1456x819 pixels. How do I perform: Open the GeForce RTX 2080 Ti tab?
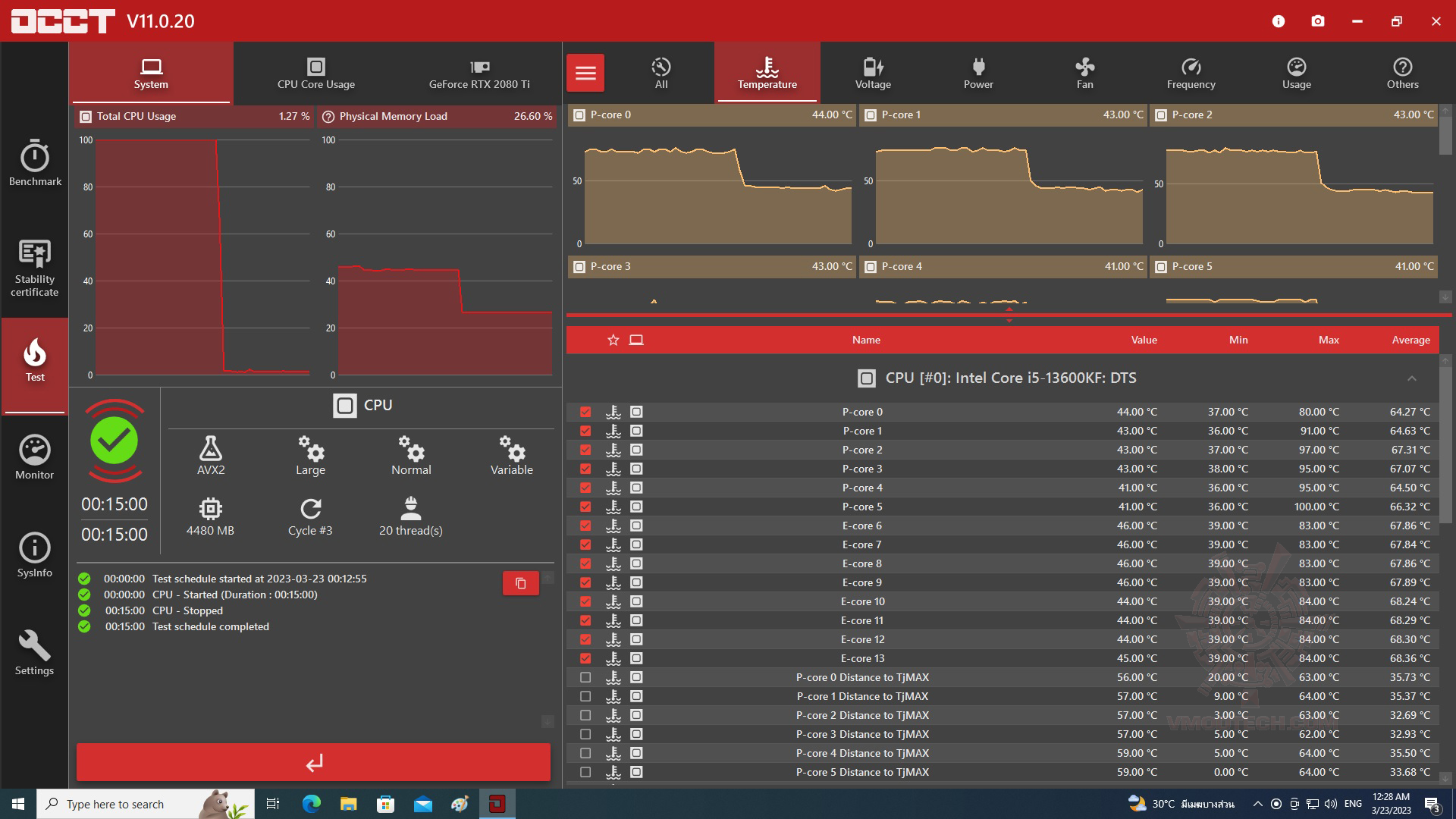pyautogui.click(x=479, y=74)
